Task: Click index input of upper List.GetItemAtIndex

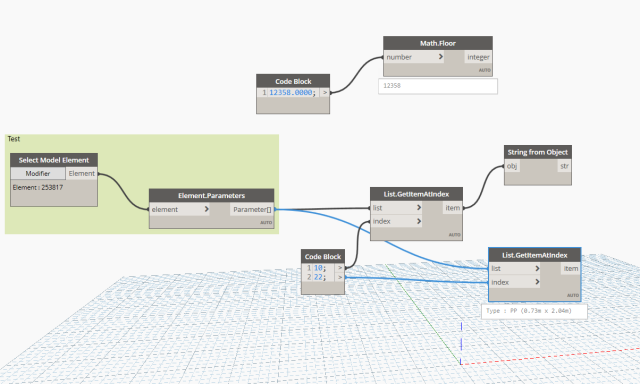Action: pos(396,221)
